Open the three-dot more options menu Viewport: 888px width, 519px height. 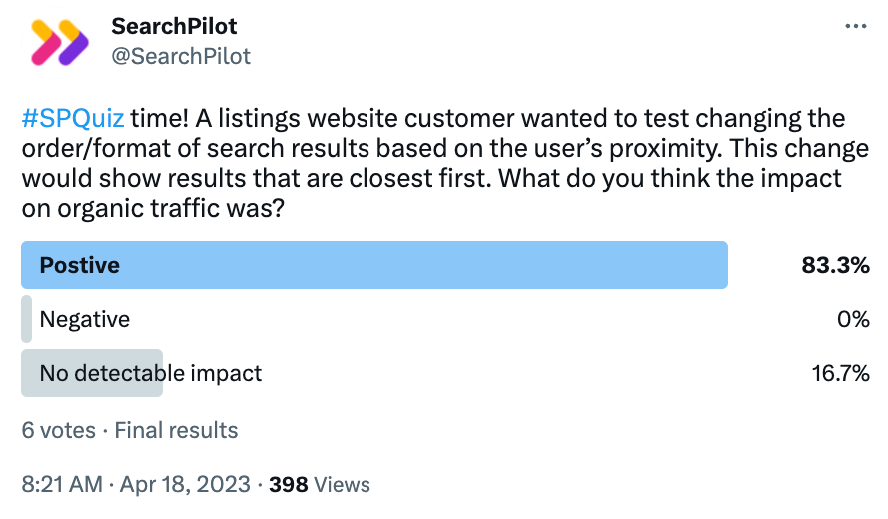coord(855,27)
